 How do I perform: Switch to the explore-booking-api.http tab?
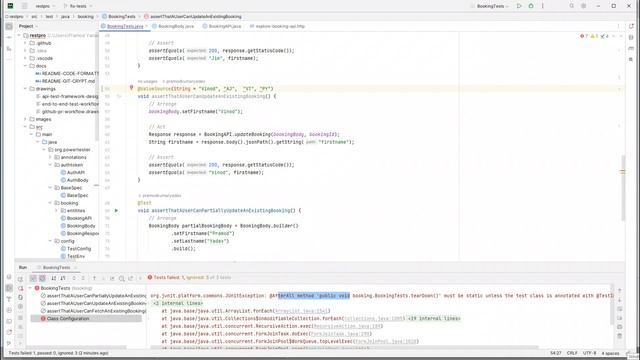point(278,26)
